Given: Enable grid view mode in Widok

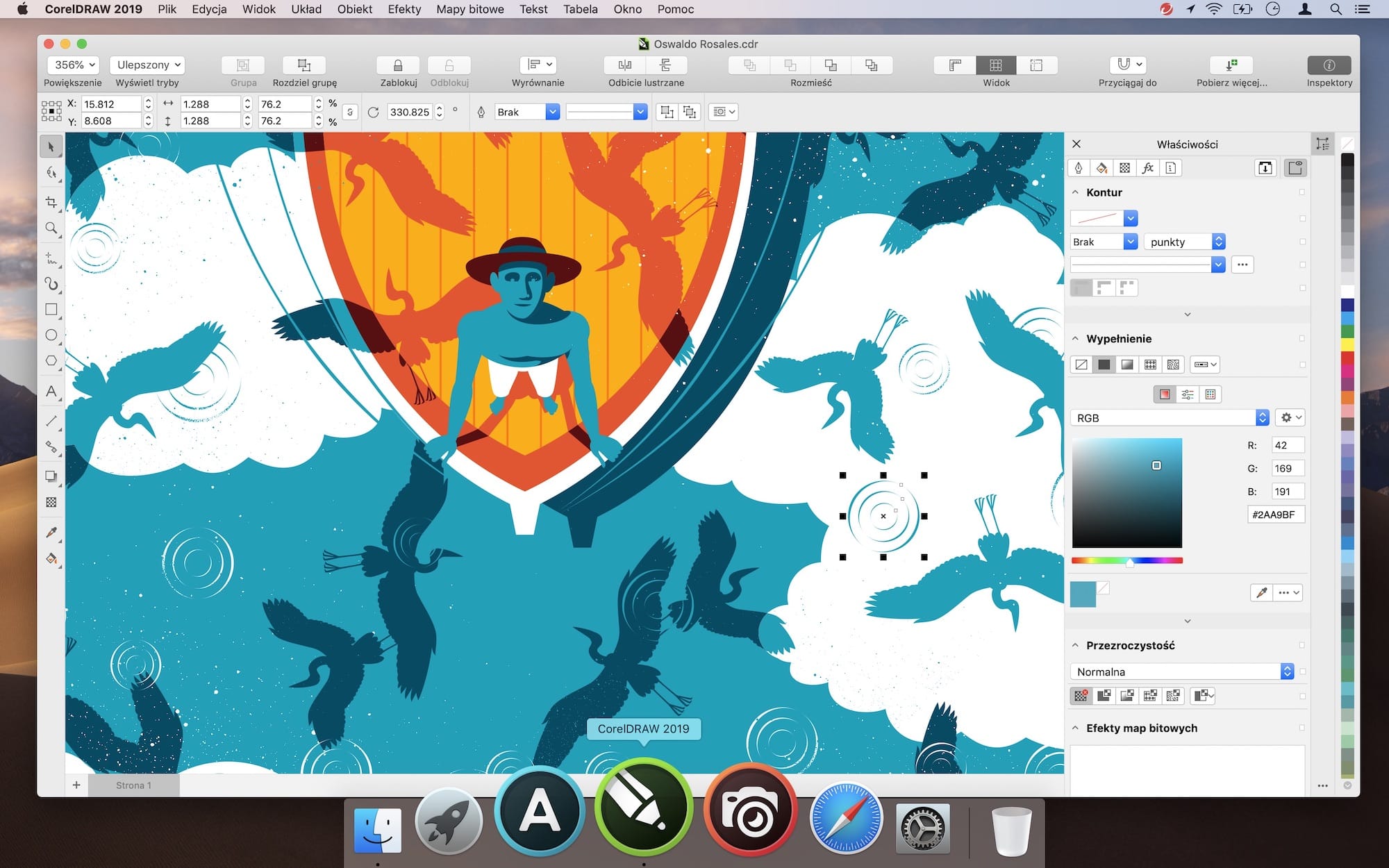Looking at the screenshot, I should pyautogui.click(x=996, y=65).
